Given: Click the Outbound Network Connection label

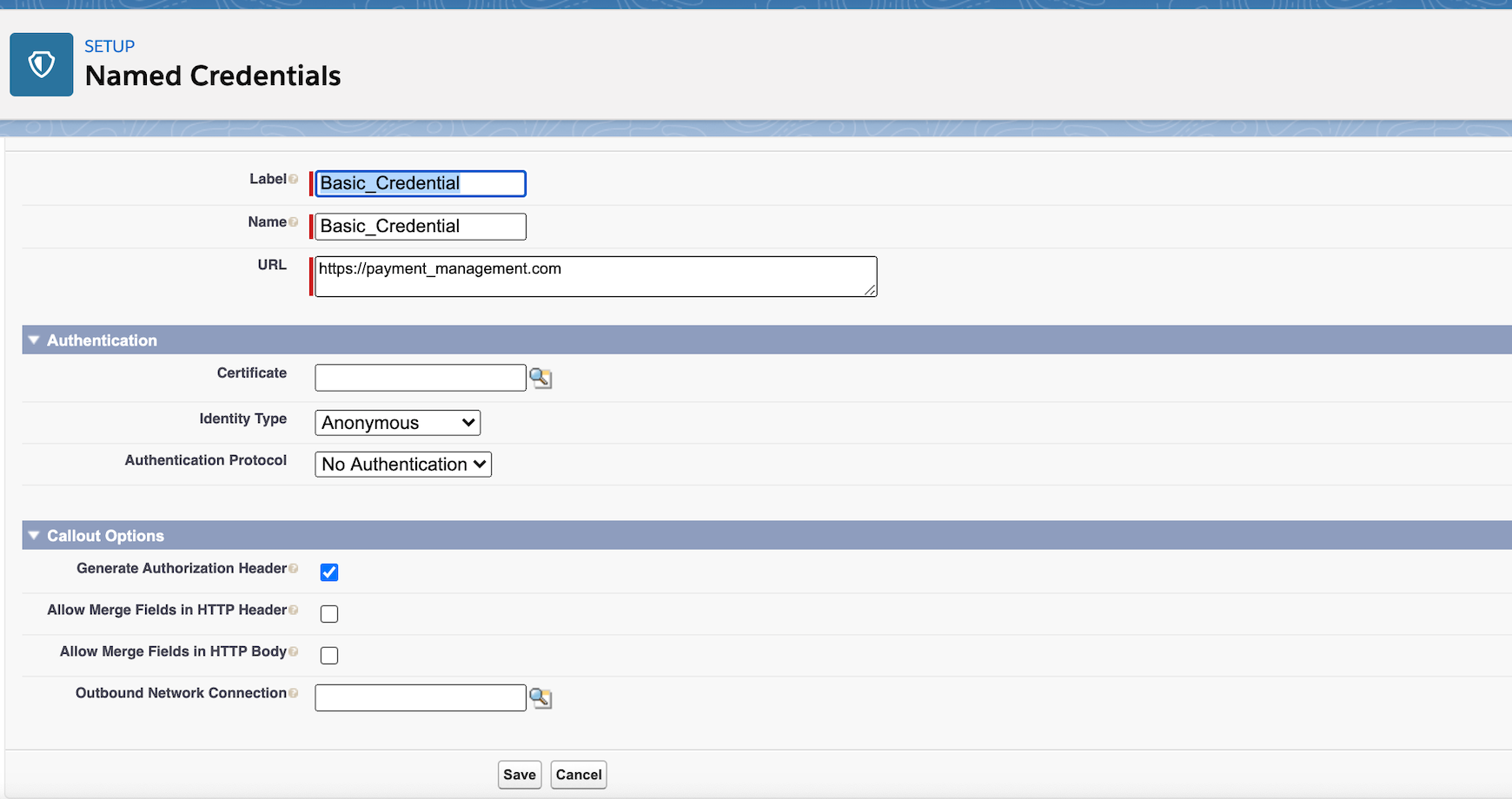Looking at the screenshot, I should click(181, 693).
